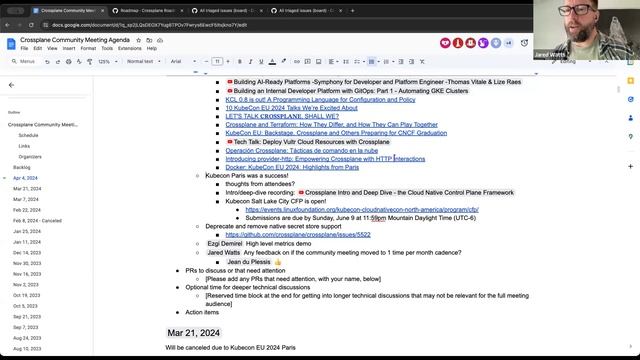Activate the paint format tool
The width and height of the screenshot is (640, 360).
[89, 62]
